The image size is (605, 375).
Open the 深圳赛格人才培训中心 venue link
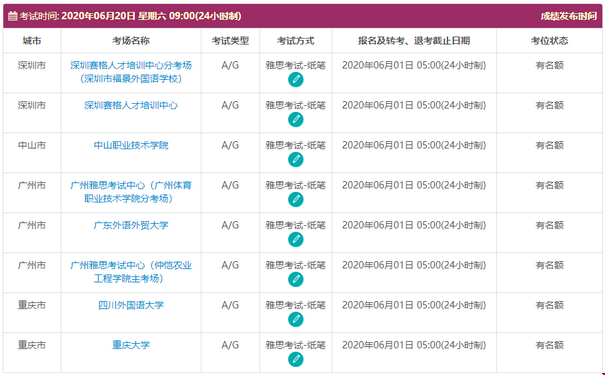click(x=131, y=105)
